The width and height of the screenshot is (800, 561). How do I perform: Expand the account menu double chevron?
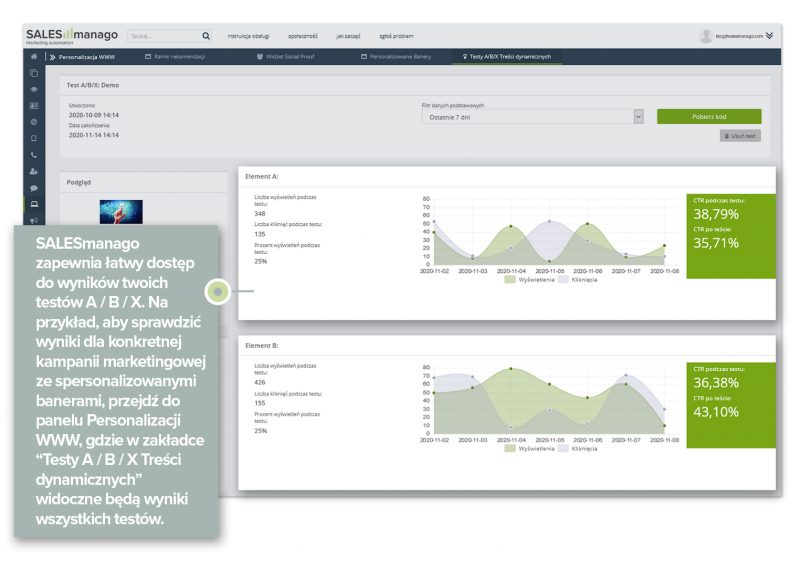(769, 36)
